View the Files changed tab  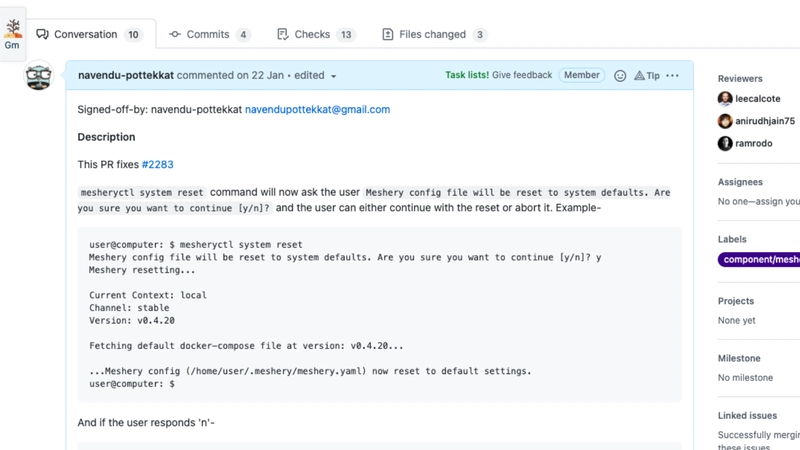click(434, 34)
